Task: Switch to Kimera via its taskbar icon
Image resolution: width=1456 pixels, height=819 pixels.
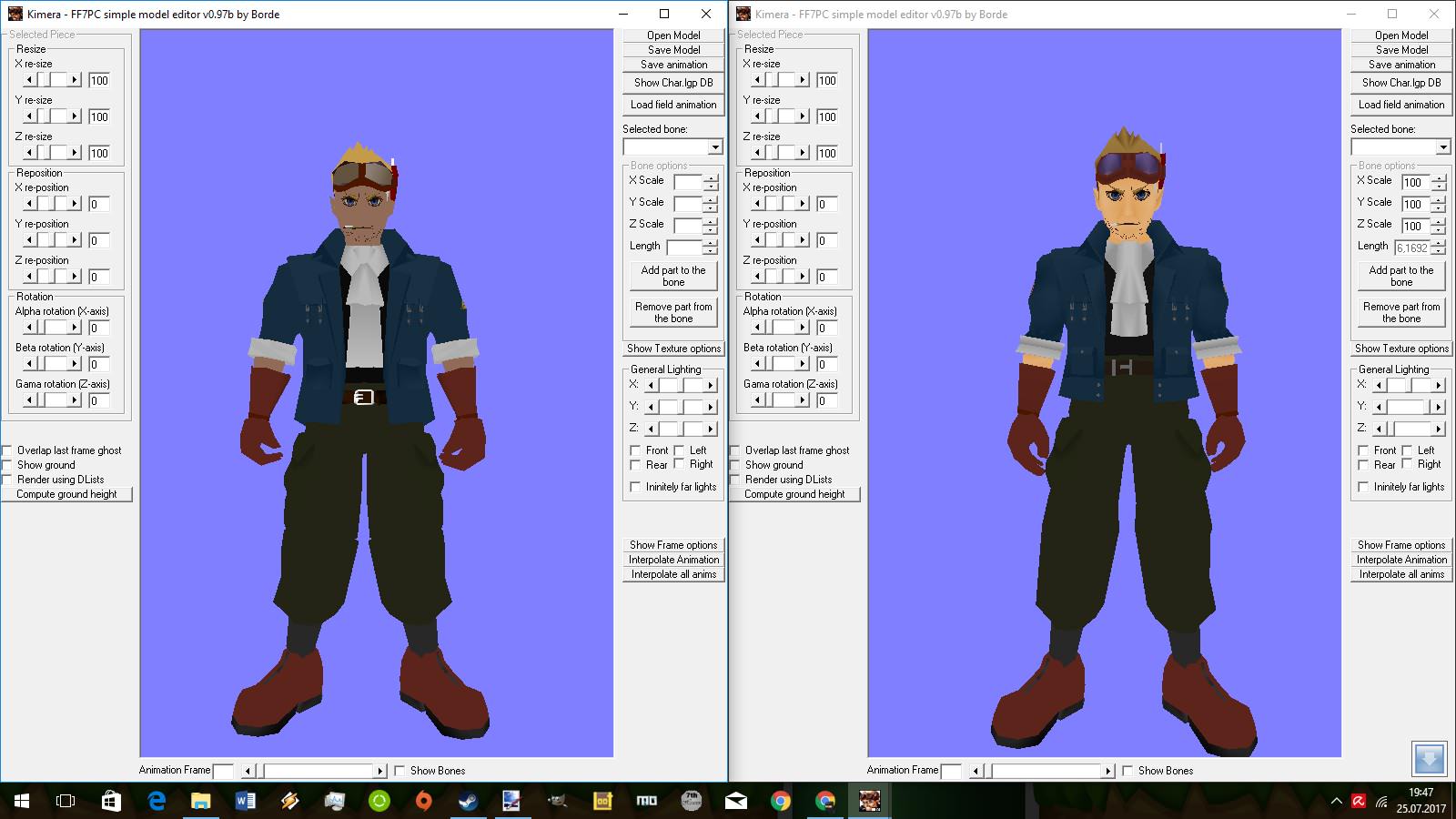Action: (x=870, y=801)
